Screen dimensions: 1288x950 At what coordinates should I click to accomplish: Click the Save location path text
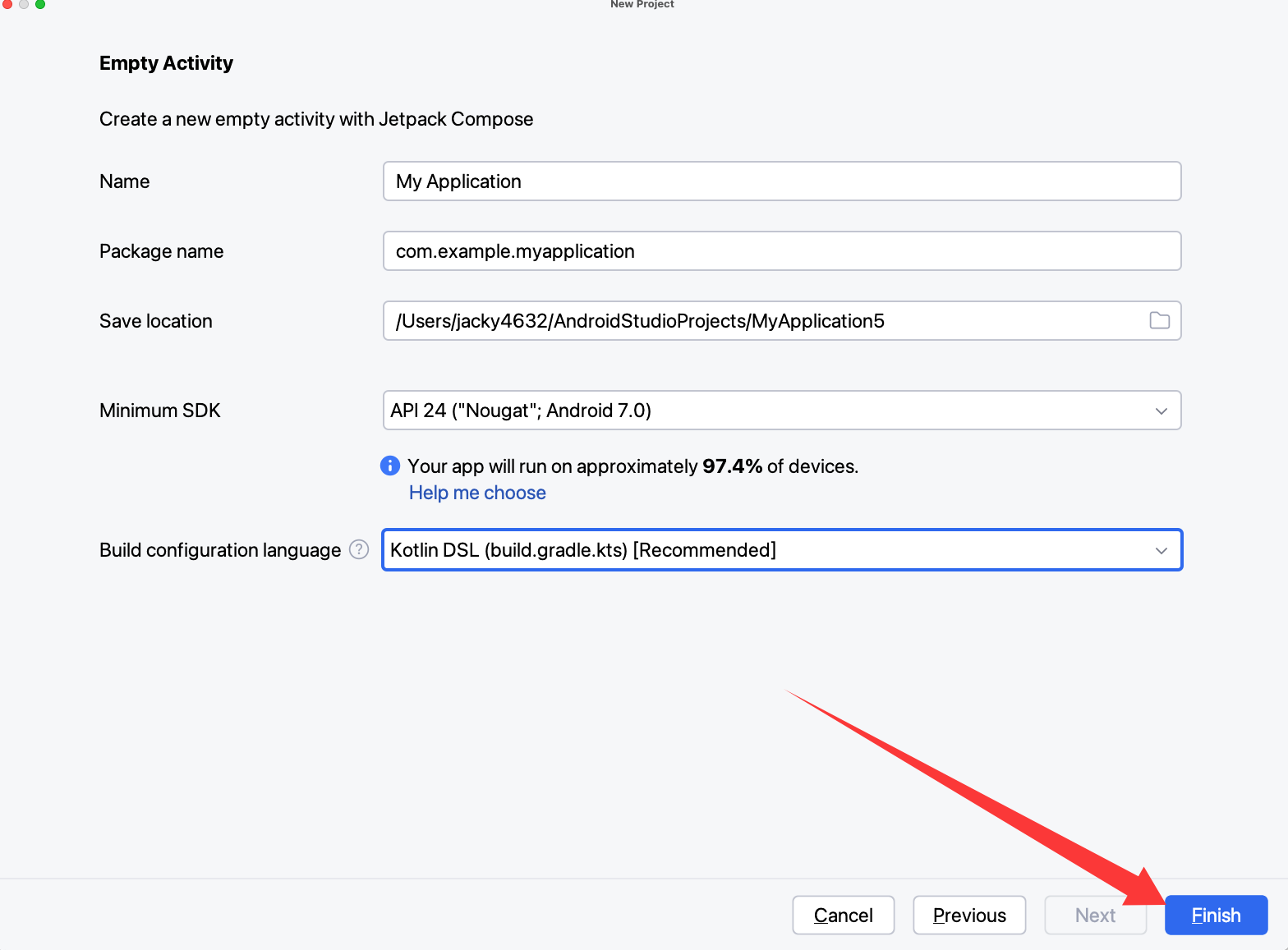pos(639,321)
